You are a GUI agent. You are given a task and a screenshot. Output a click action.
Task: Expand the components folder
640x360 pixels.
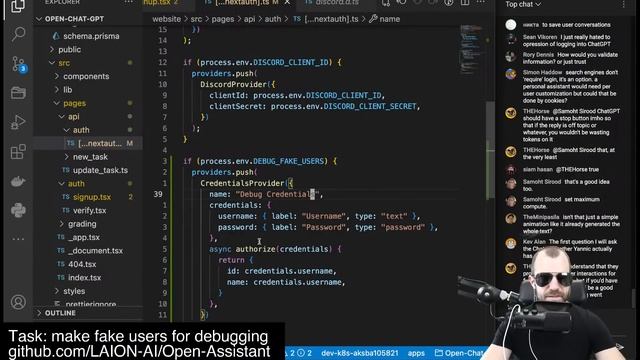[x=57, y=76]
